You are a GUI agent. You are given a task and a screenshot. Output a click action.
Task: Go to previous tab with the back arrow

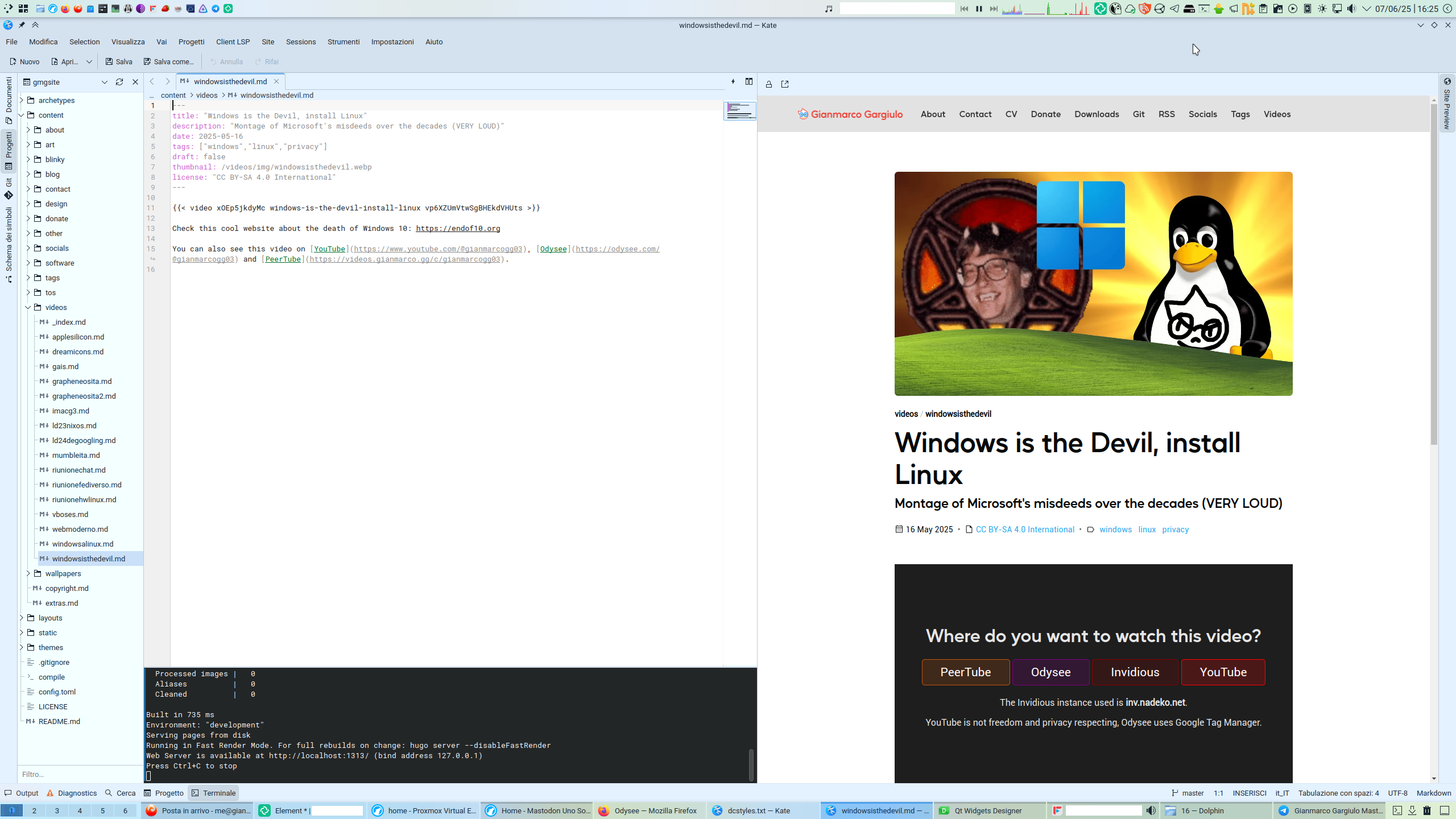coord(152,81)
